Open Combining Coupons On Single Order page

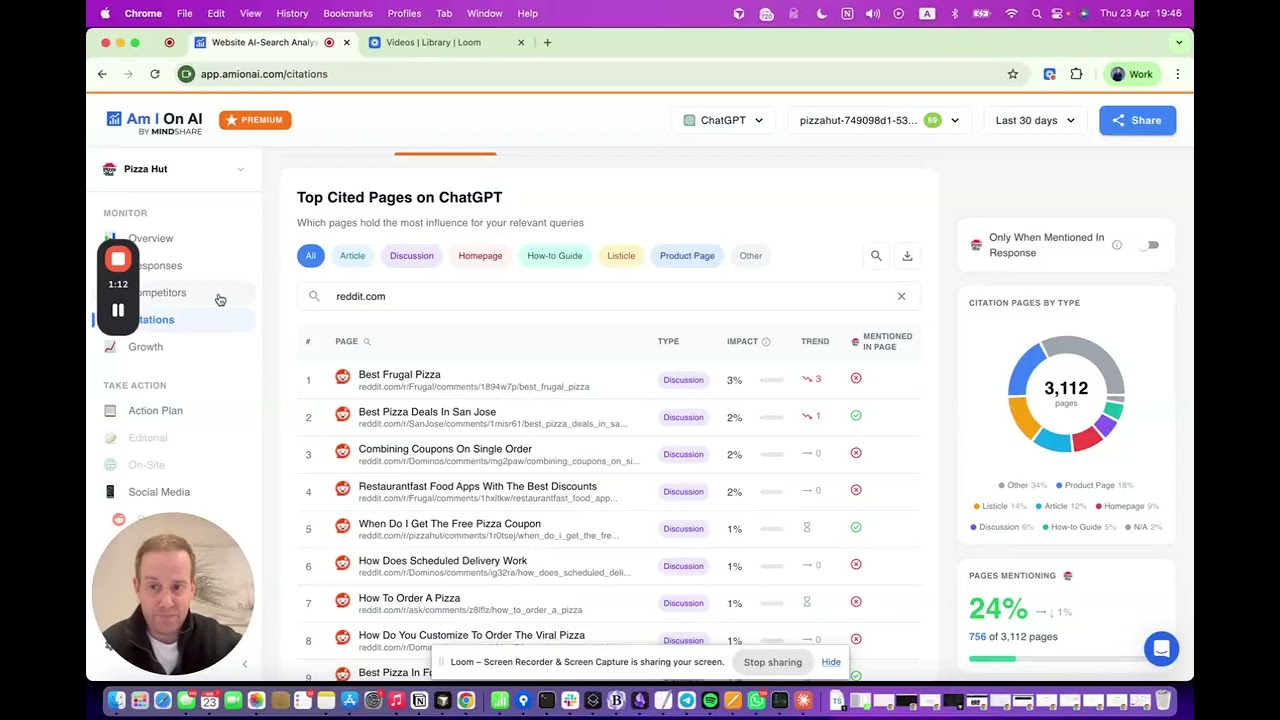pos(445,449)
